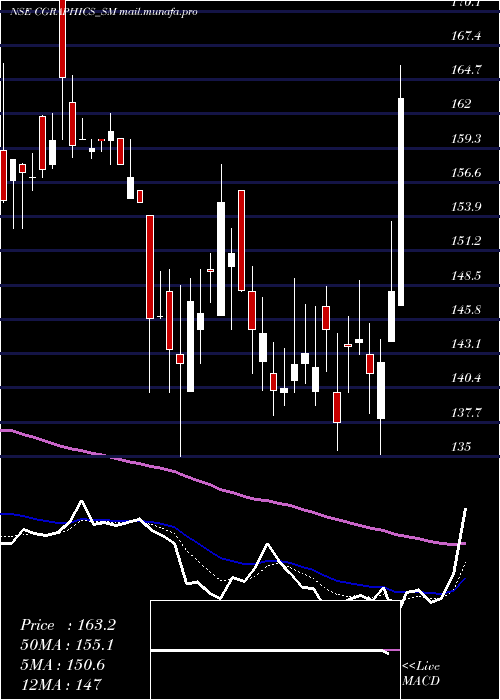Click the 137.7 price axis label
The width and height of the screenshot is (500, 700).
pyautogui.click(x=467, y=413)
